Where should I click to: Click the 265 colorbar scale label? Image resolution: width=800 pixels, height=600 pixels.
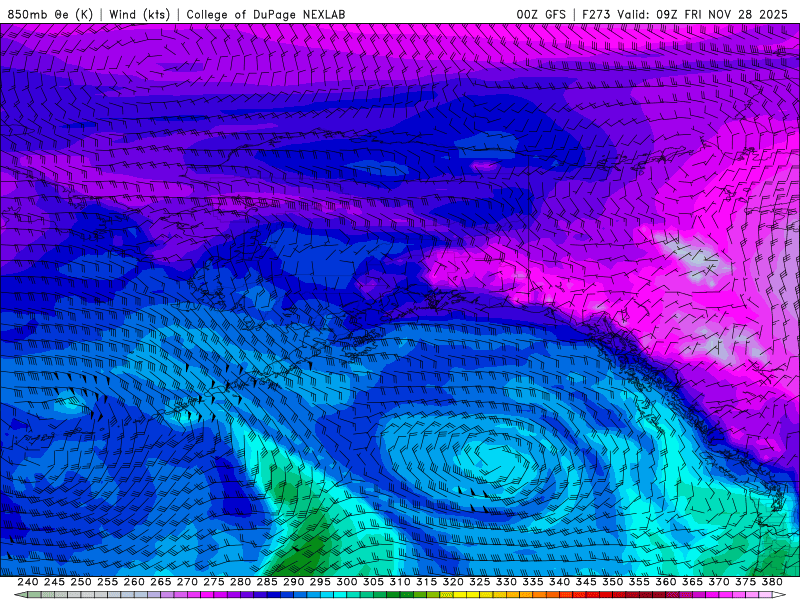click(161, 582)
